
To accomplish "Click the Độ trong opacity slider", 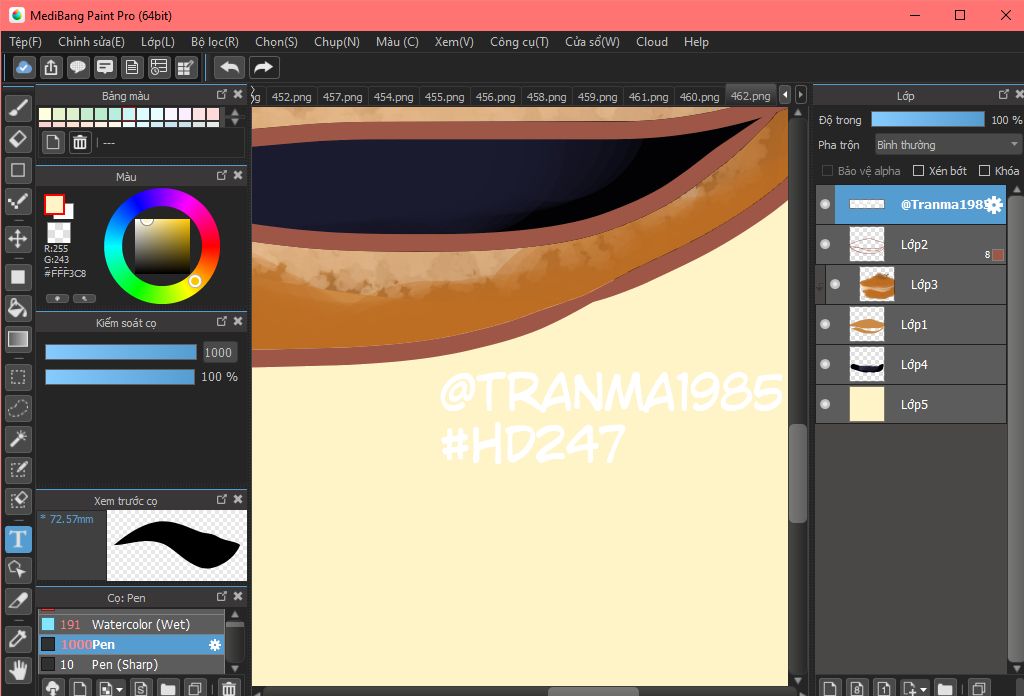I will (x=927, y=119).
